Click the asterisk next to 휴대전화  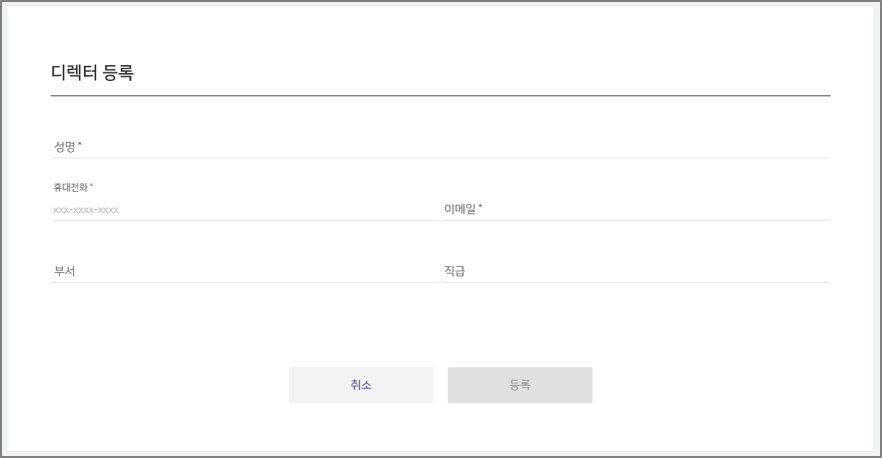point(91,186)
